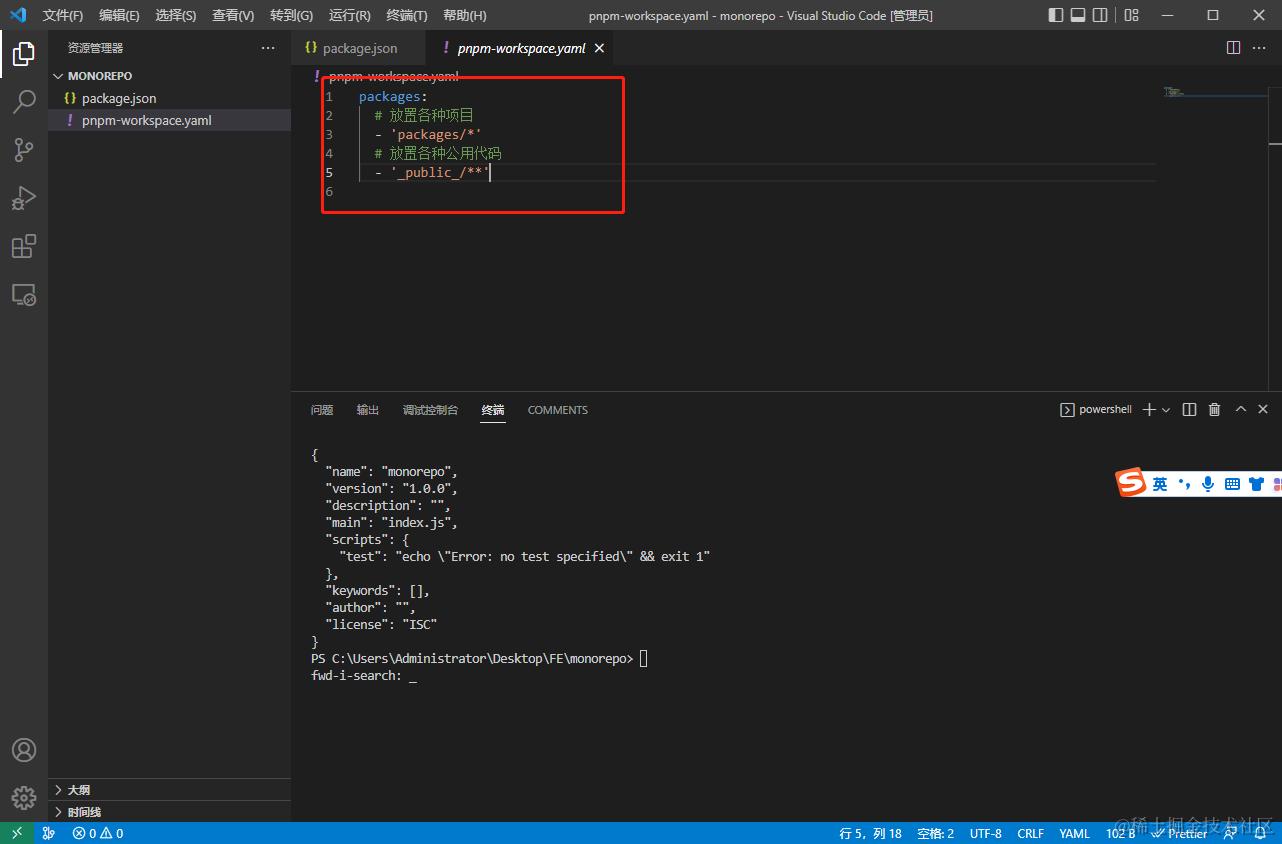Viewport: 1282px width, 844px height.
Task: Open Explorer panel's more actions ellipsis
Action: (x=268, y=48)
